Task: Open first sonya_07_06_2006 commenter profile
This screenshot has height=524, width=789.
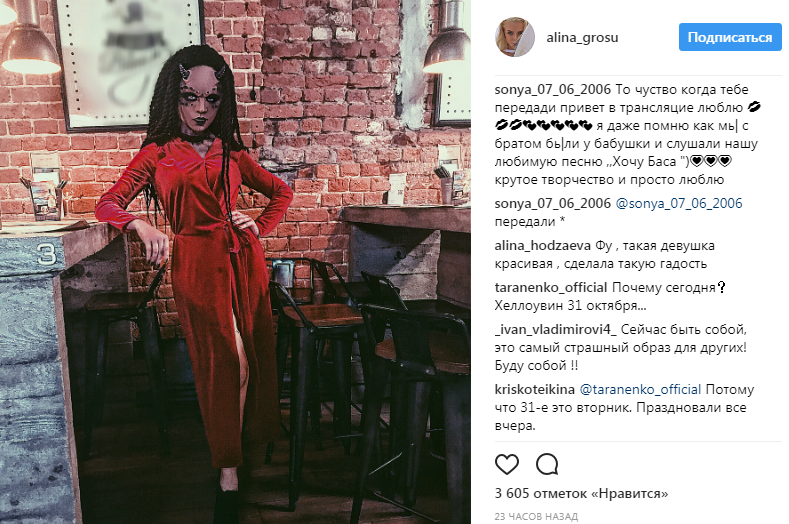Action: (553, 90)
